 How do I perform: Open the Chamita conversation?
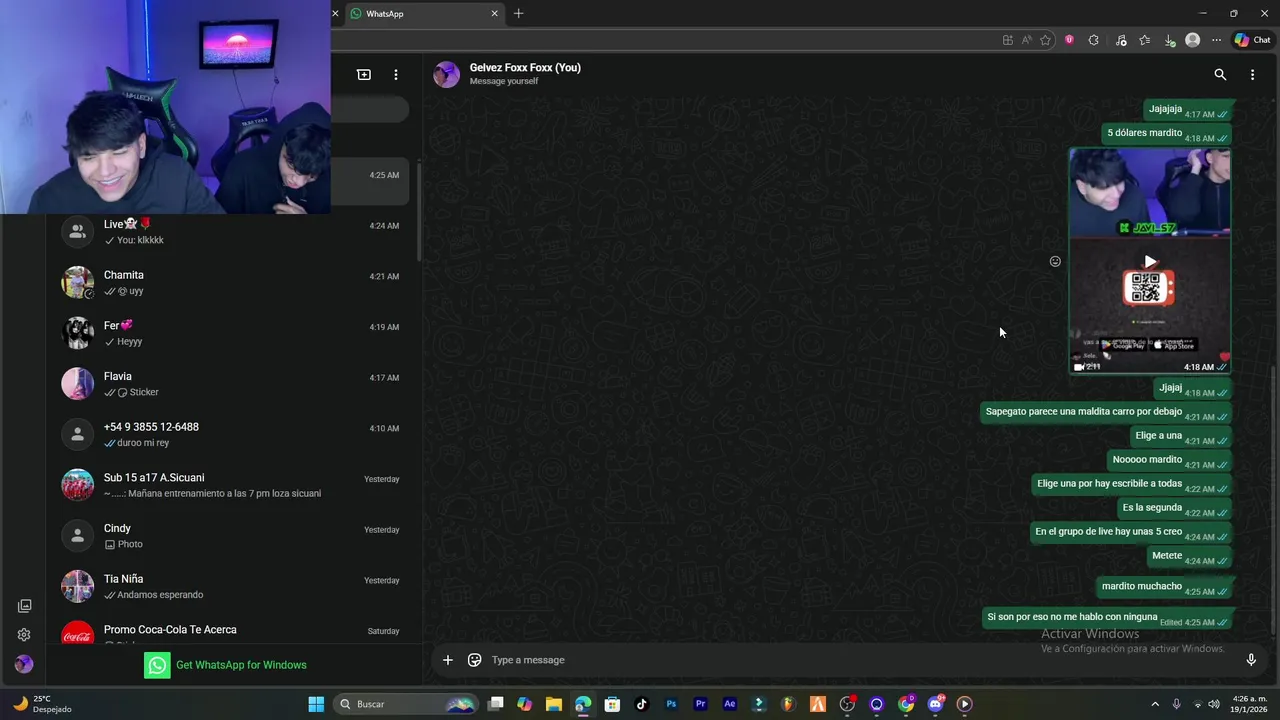click(230, 283)
